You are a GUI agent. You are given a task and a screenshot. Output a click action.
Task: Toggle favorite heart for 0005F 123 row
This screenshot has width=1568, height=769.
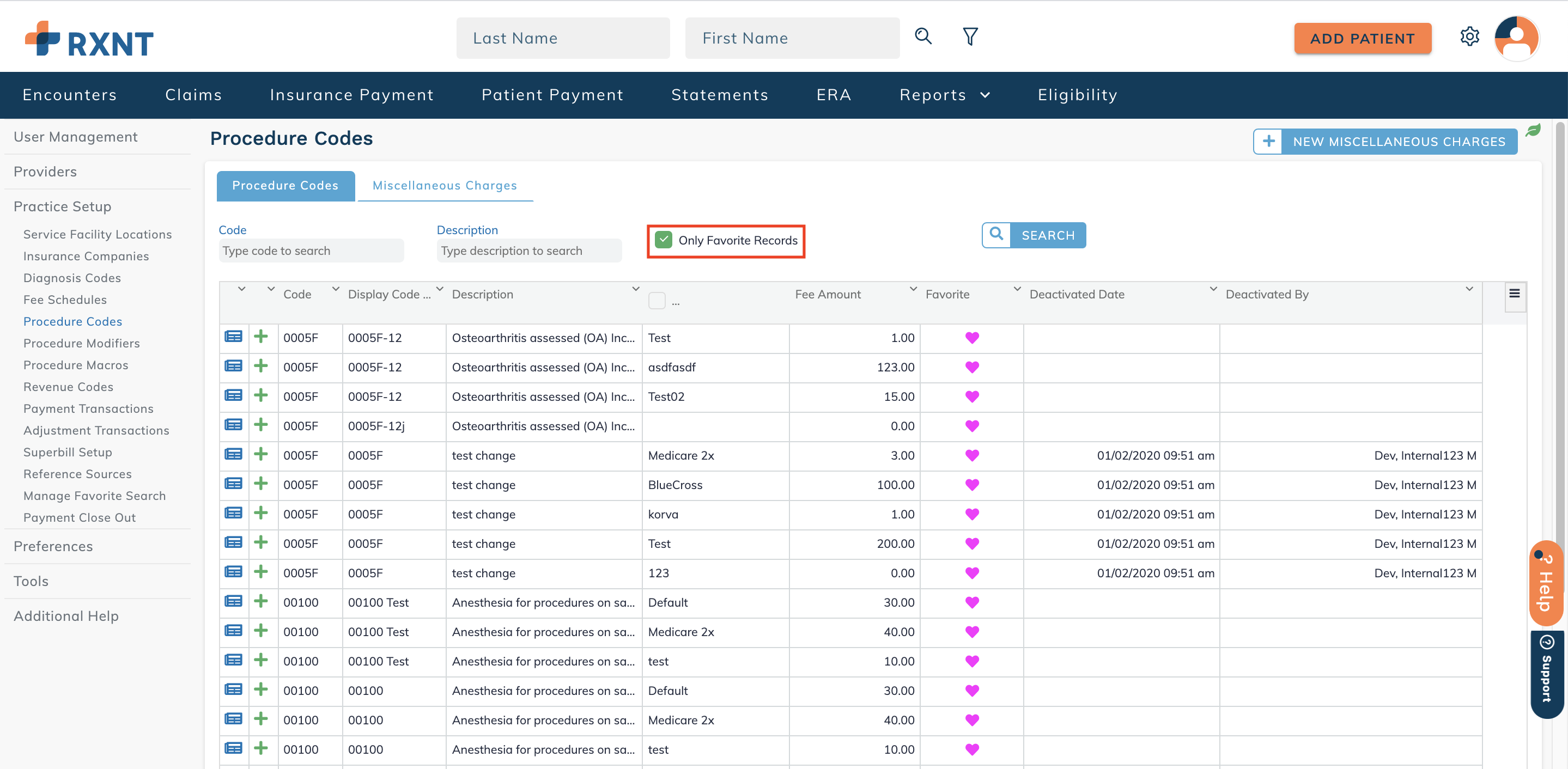pos(971,573)
